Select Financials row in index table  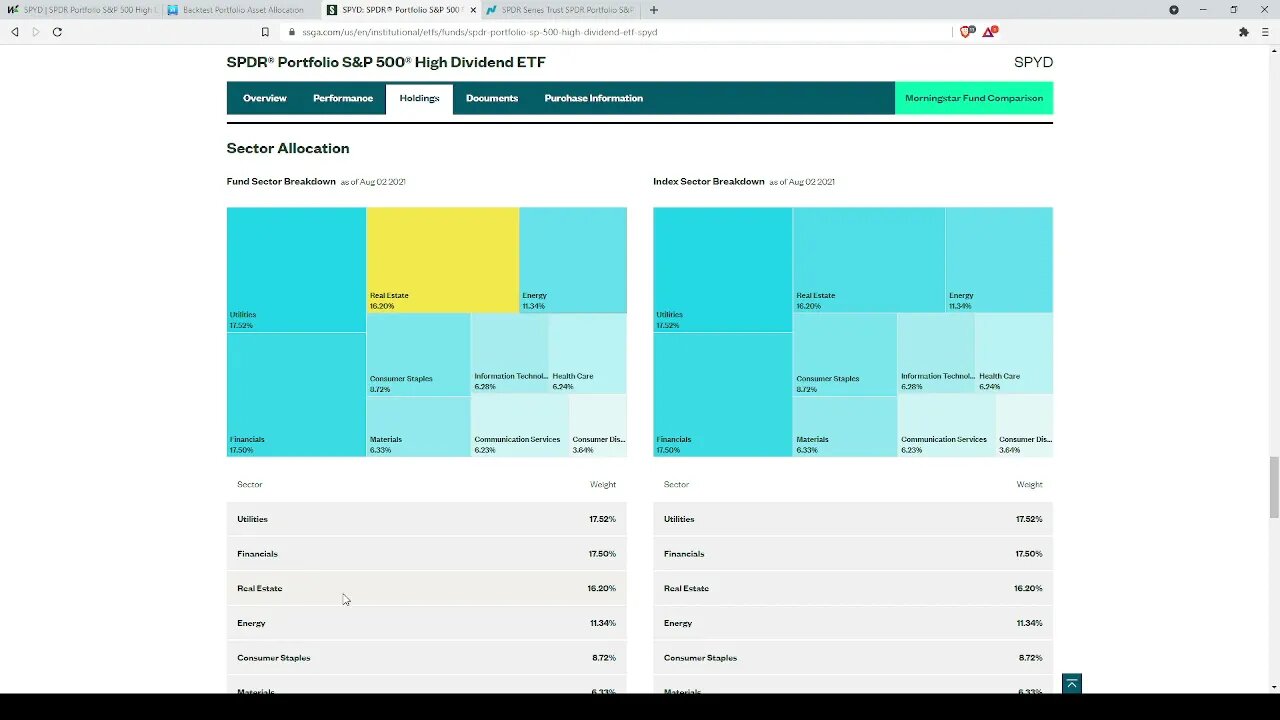coord(853,554)
